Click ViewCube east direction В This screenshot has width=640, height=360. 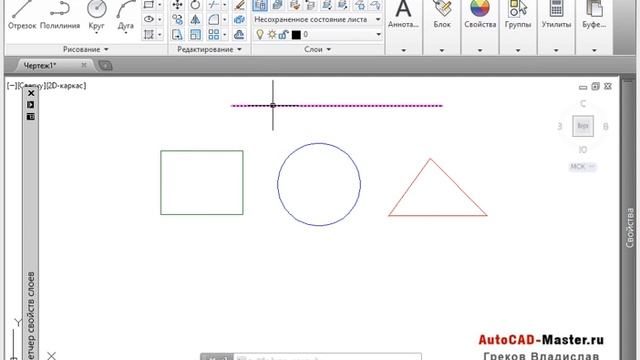point(606,127)
